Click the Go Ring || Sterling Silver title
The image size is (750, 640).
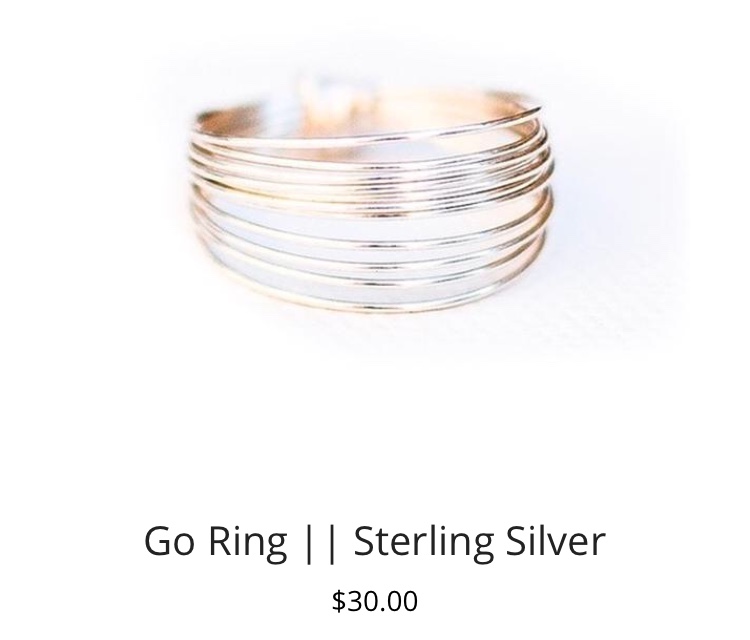click(x=375, y=542)
